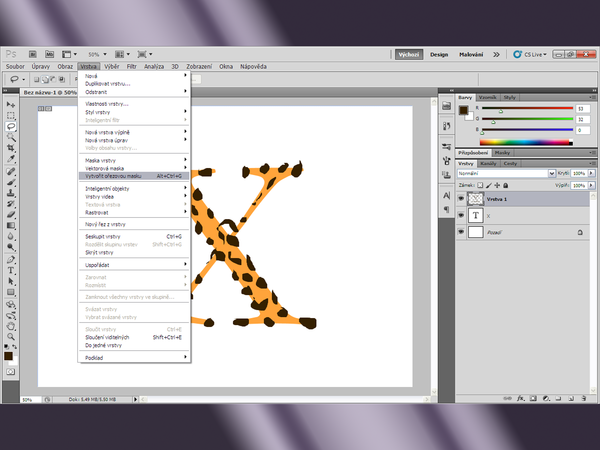Hide the Vrstva 1 layer
Viewport: 600px width, 450px height.
pyautogui.click(x=461, y=198)
